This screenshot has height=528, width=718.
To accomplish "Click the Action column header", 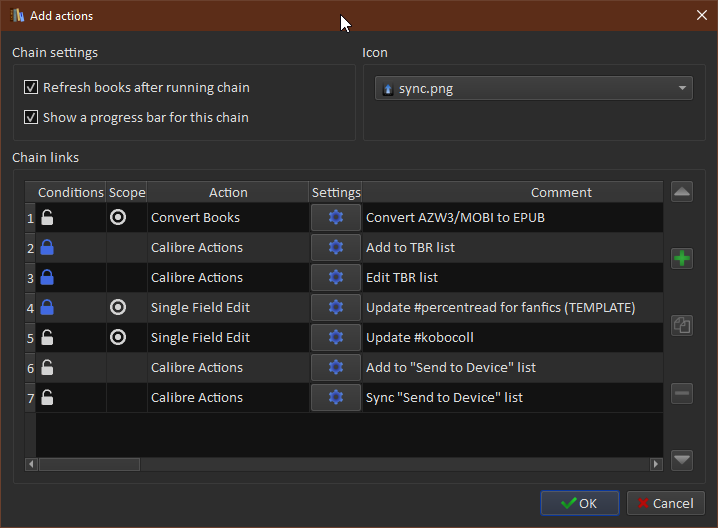I will (228, 192).
